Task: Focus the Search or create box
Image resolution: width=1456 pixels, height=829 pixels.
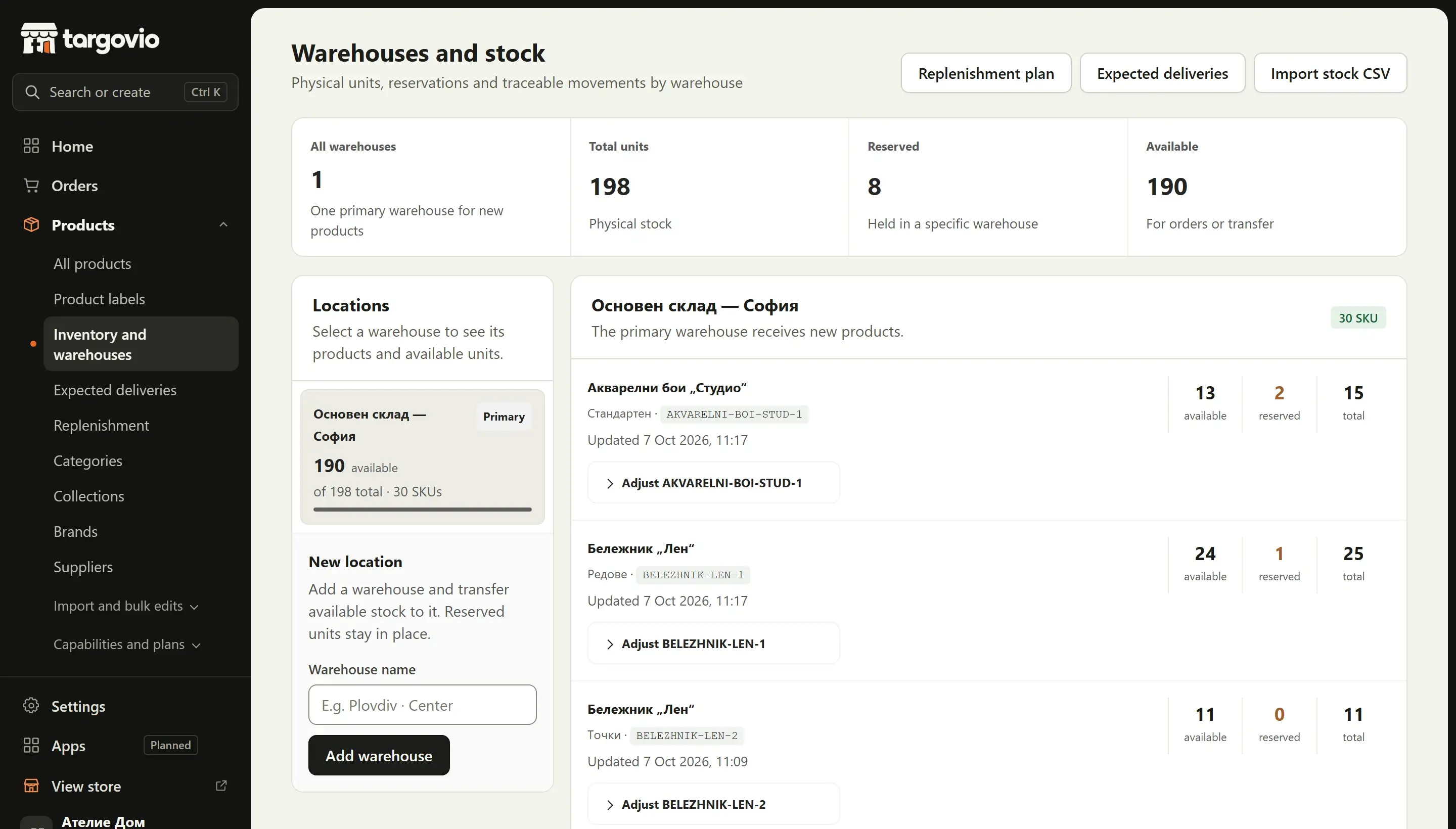Action: [125, 91]
